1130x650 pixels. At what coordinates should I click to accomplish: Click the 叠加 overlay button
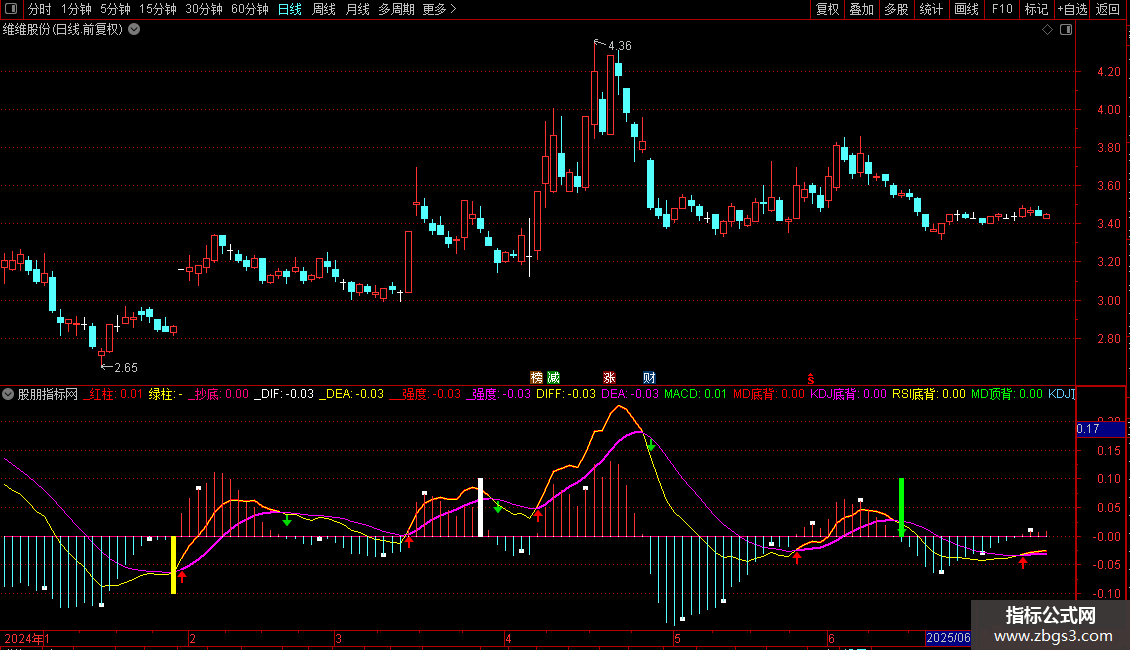tap(861, 9)
